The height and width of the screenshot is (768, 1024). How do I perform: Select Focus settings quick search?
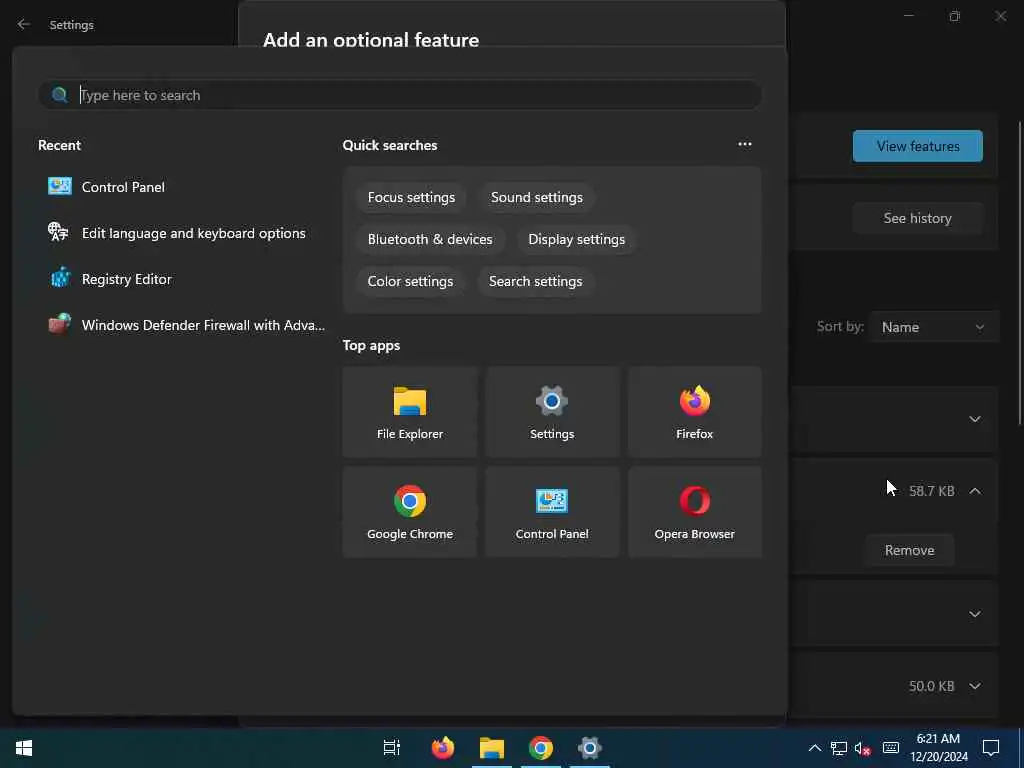click(x=411, y=197)
